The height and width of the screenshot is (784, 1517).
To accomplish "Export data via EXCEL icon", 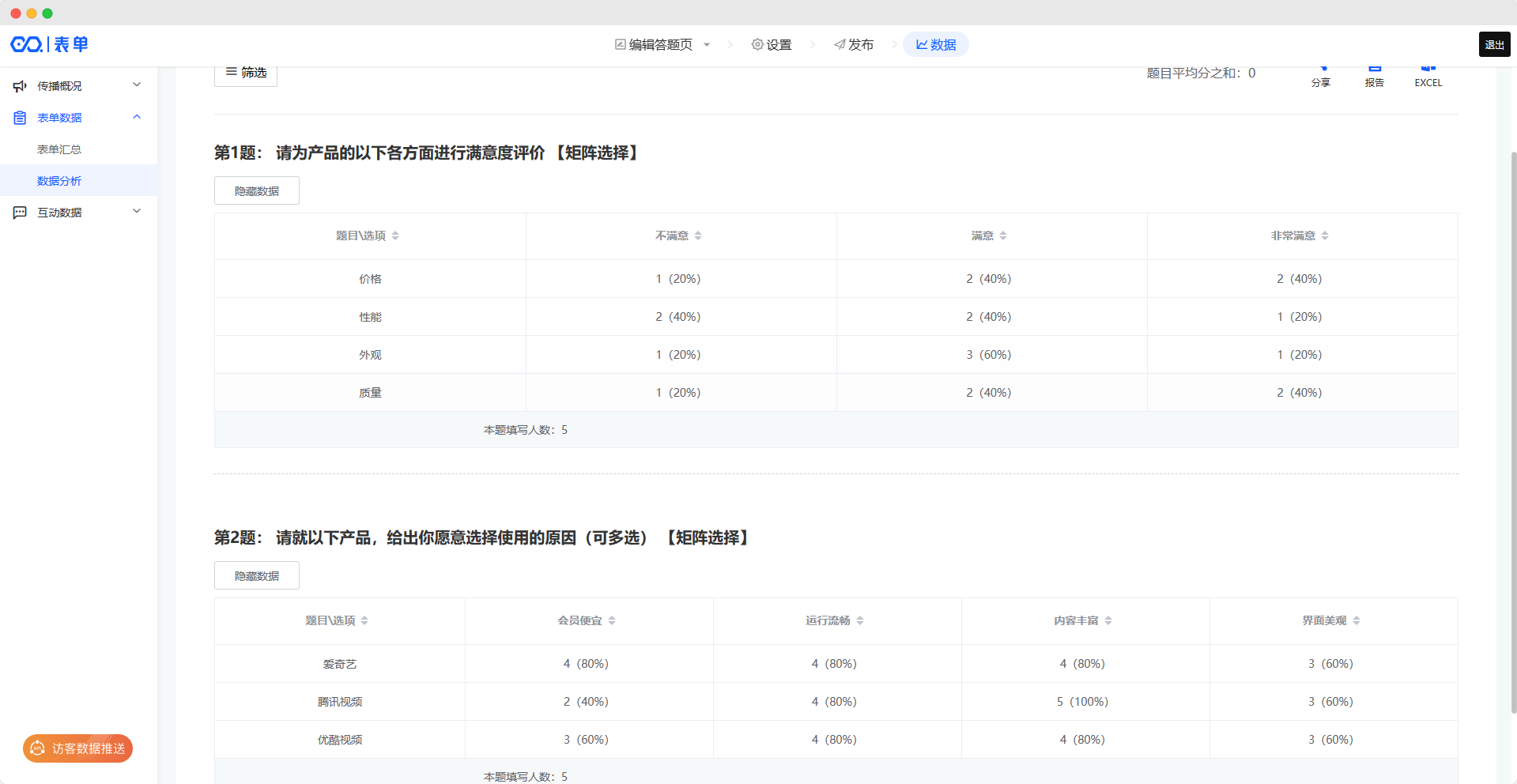I will point(1428,76).
